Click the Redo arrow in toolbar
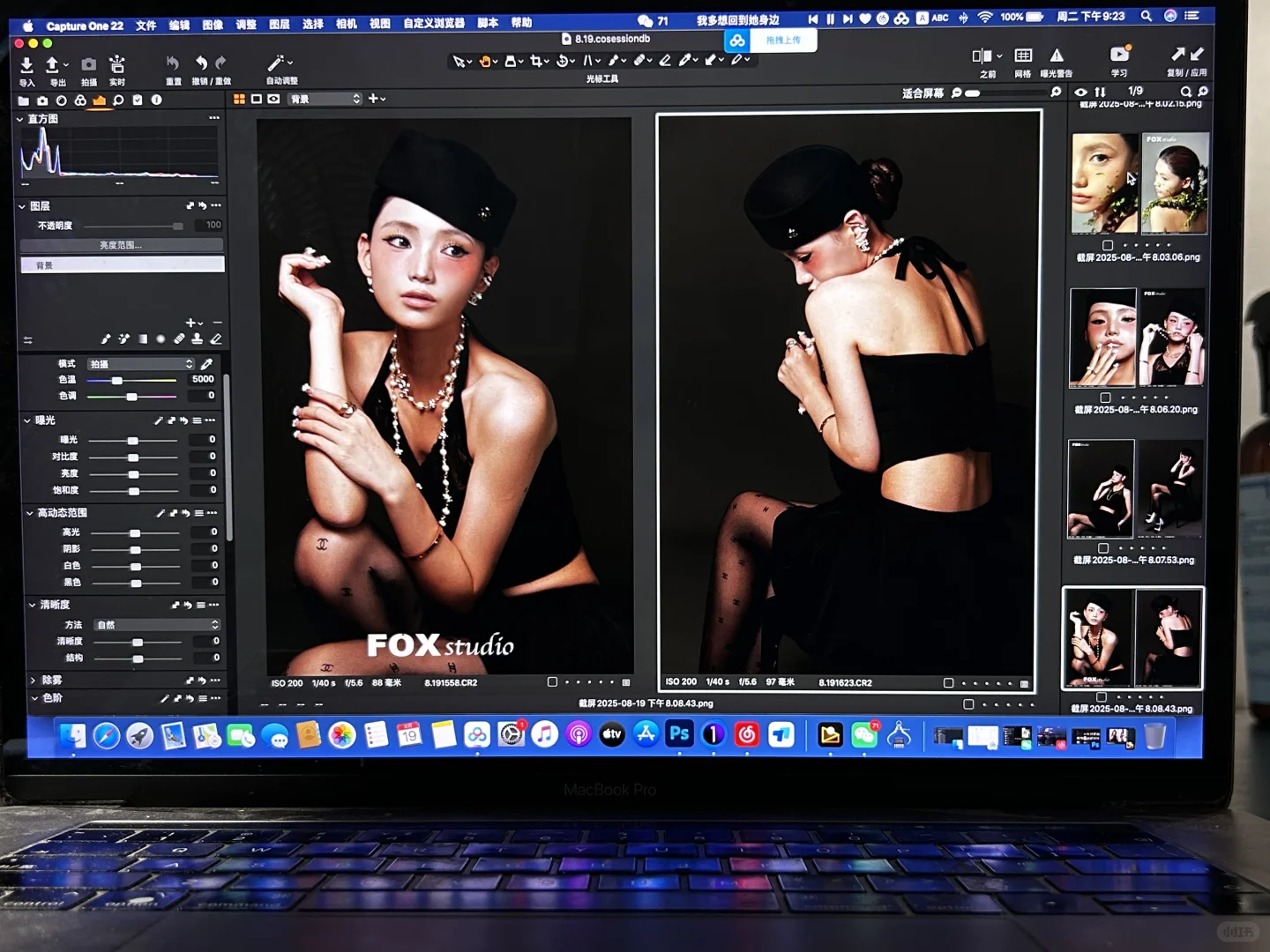Image resolution: width=1270 pixels, height=952 pixels. click(220, 63)
